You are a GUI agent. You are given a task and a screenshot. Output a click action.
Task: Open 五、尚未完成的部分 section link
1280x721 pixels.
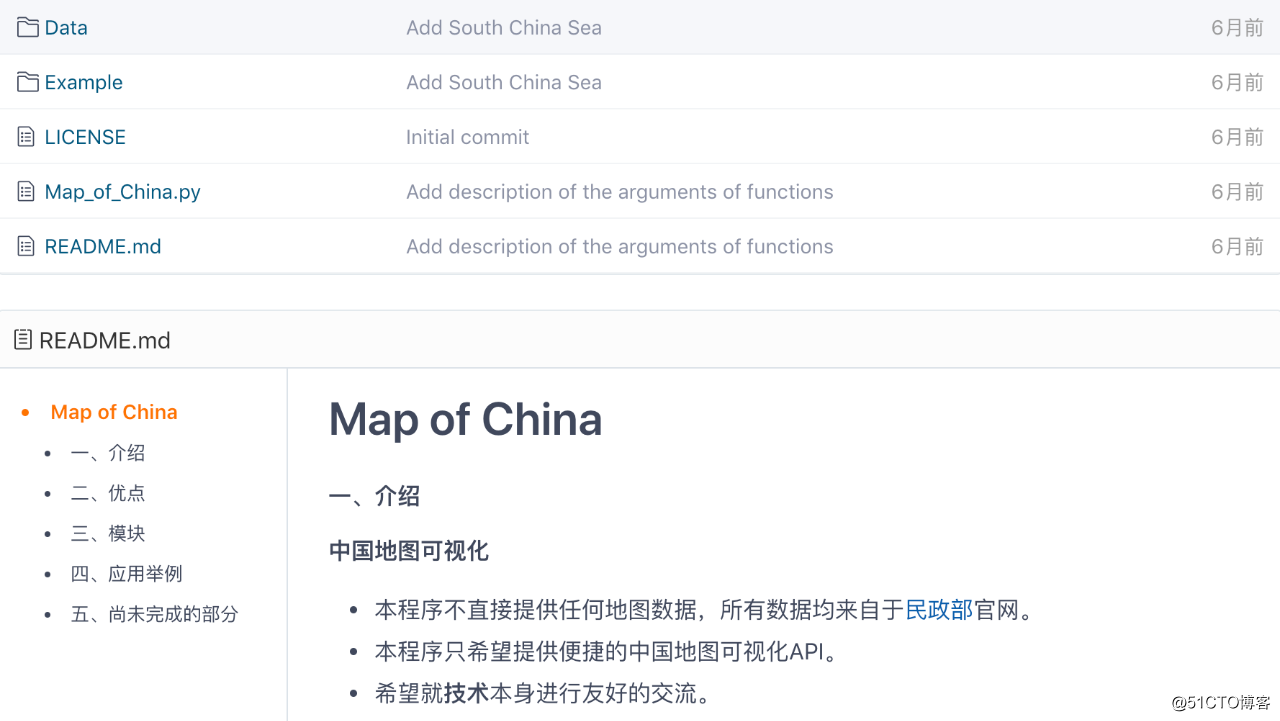tap(156, 614)
